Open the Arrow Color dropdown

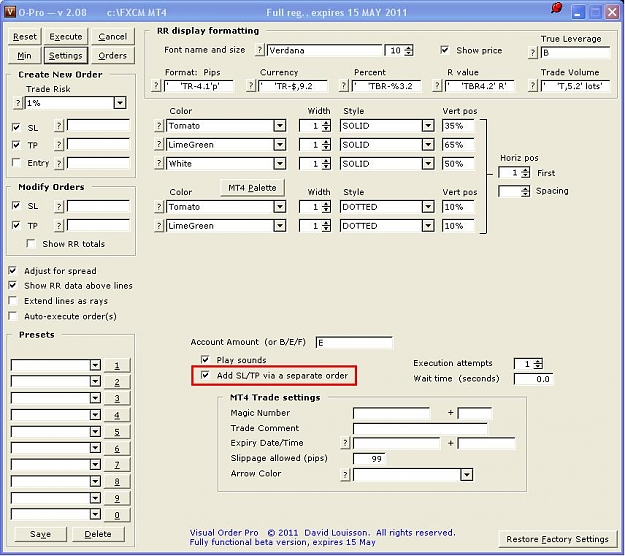pos(467,475)
